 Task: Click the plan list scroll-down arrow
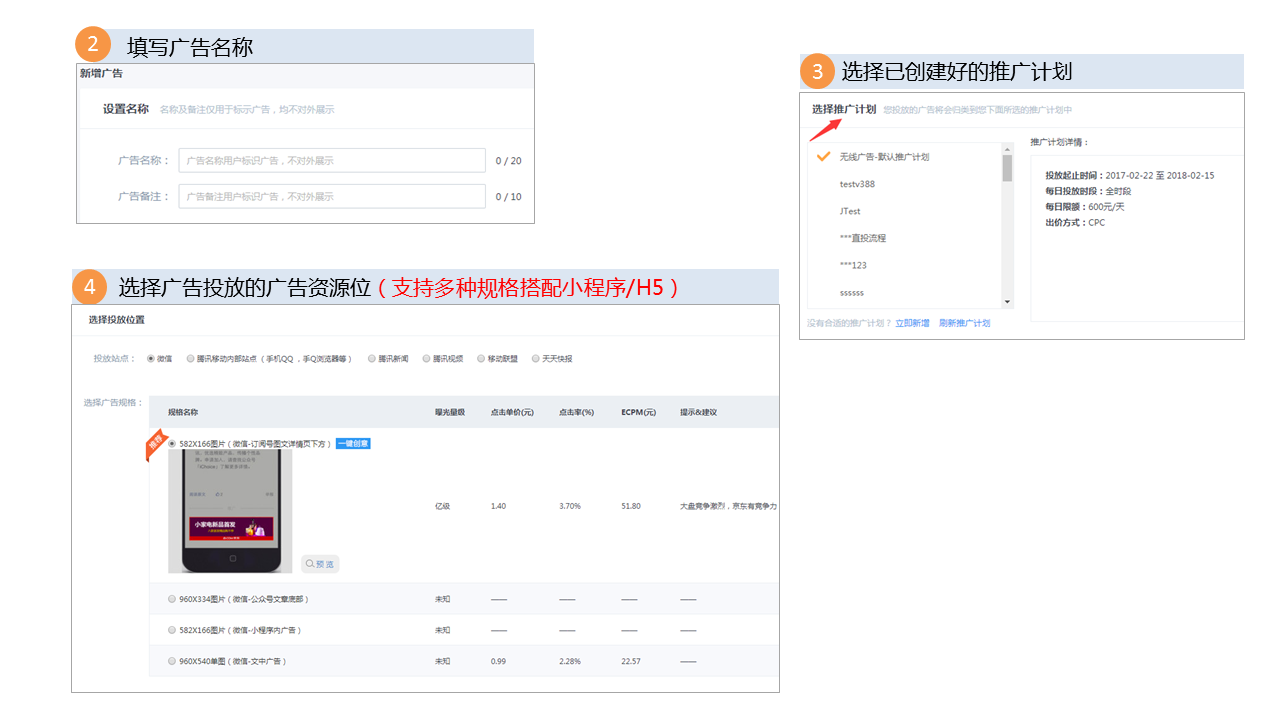[x=1007, y=302]
